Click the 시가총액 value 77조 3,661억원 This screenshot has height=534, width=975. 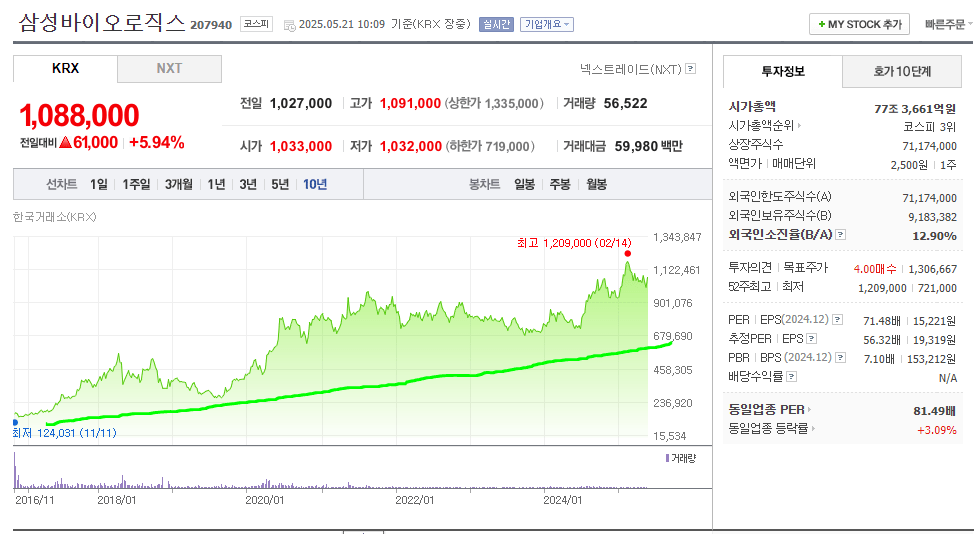click(x=915, y=109)
